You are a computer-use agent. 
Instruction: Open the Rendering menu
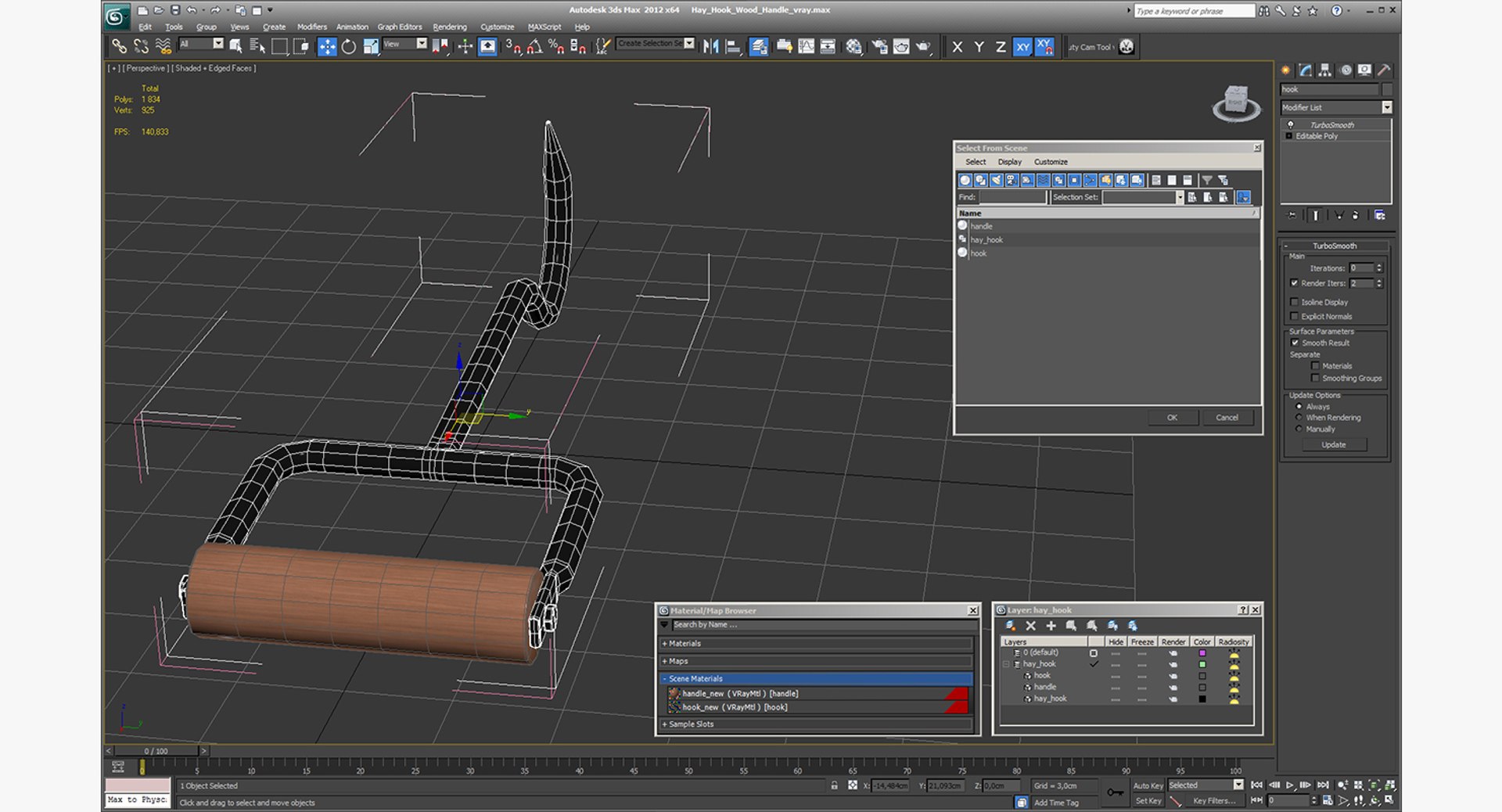[449, 27]
